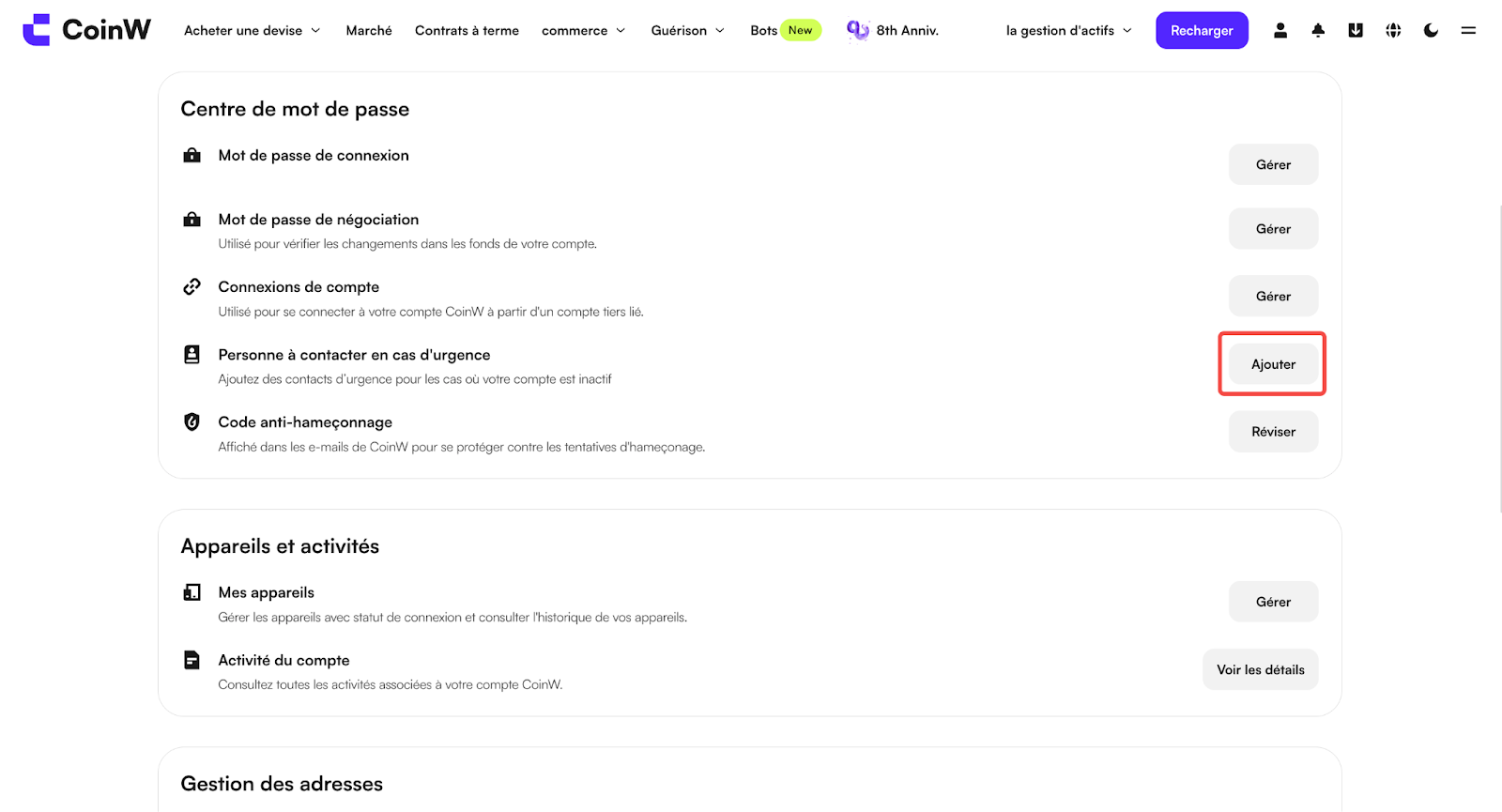Go to the Marché menu item
This screenshot has height=812, width=1502.
tap(369, 30)
